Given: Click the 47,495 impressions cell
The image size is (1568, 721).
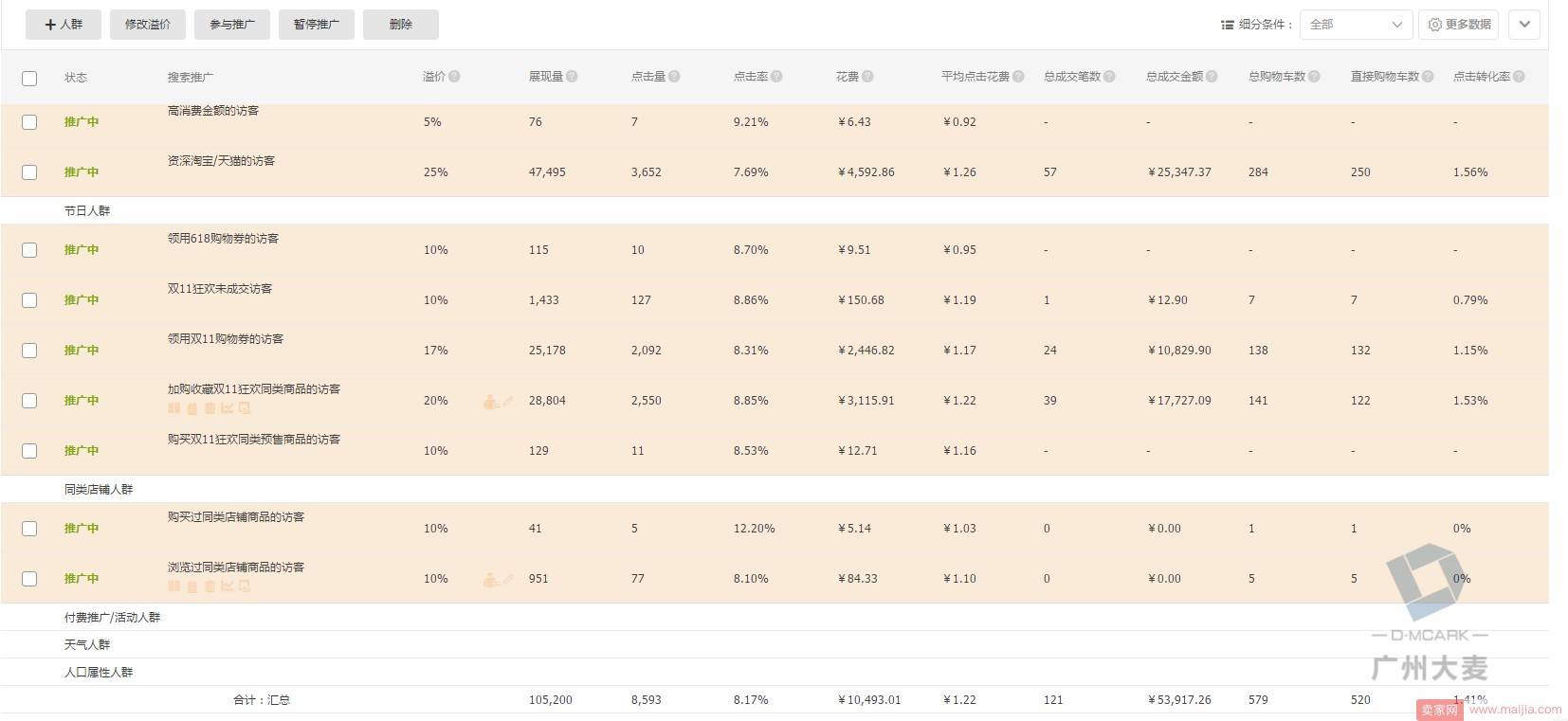Looking at the screenshot, I should (x=547, y=172).
